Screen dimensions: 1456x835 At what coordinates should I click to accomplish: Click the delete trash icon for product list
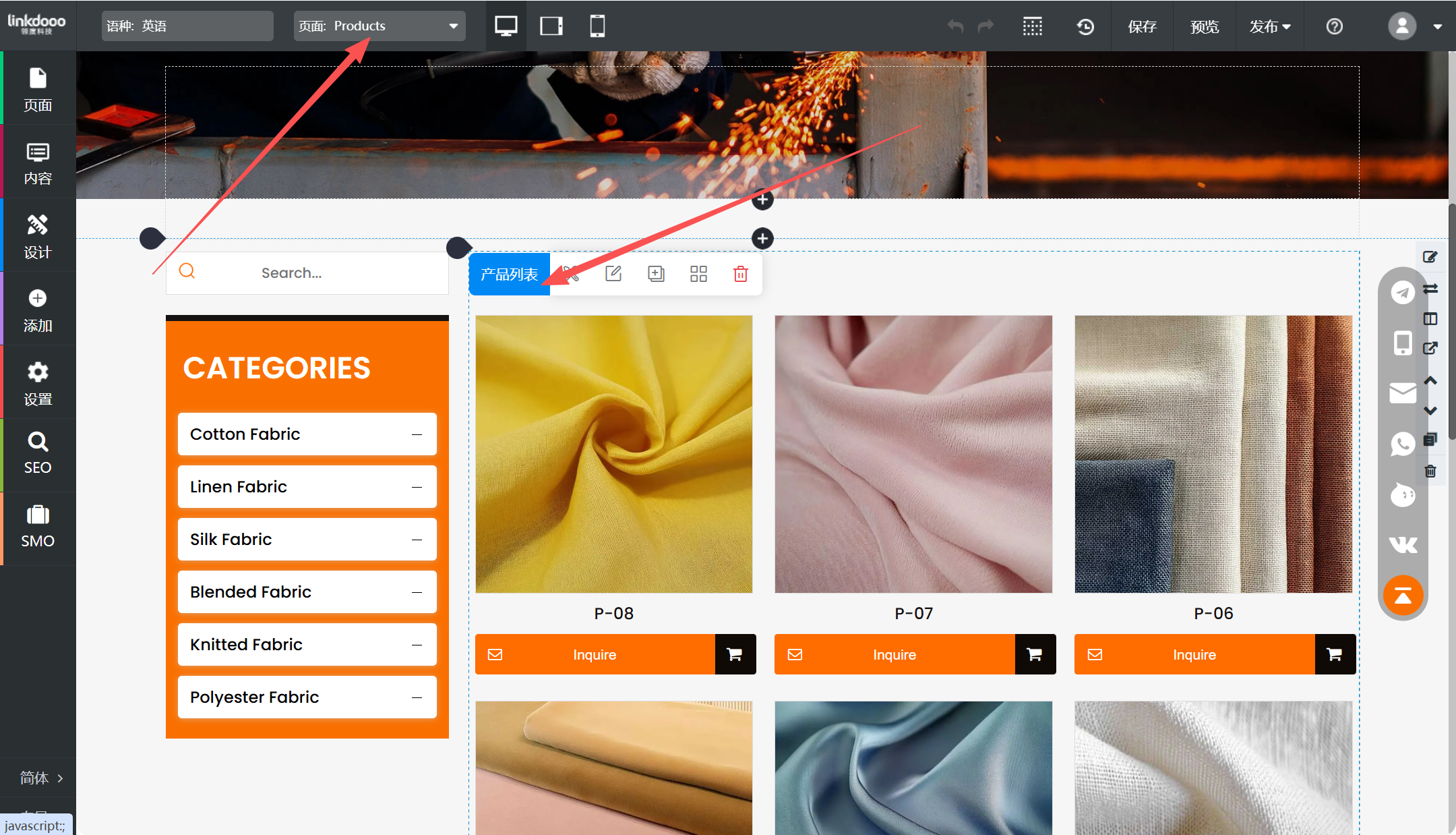click(740, 274)
